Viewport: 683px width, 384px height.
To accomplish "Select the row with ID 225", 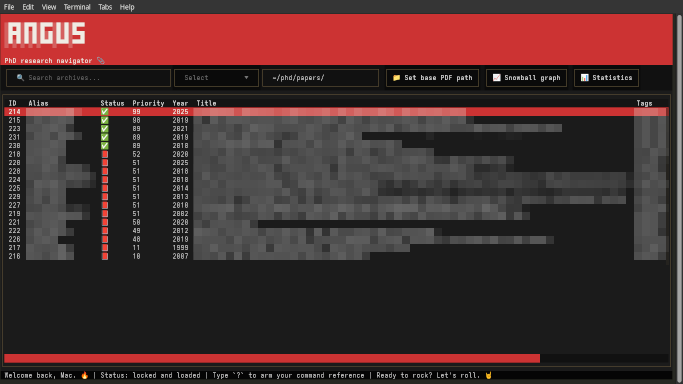I will [x=335, y=188].
